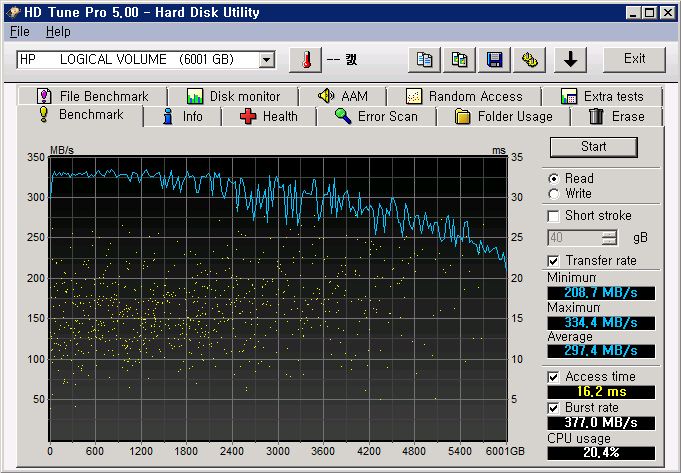This screenshot has width=681, height=473.
Task: Click the HD Tune title bar app icon
Action: [13, 12]
